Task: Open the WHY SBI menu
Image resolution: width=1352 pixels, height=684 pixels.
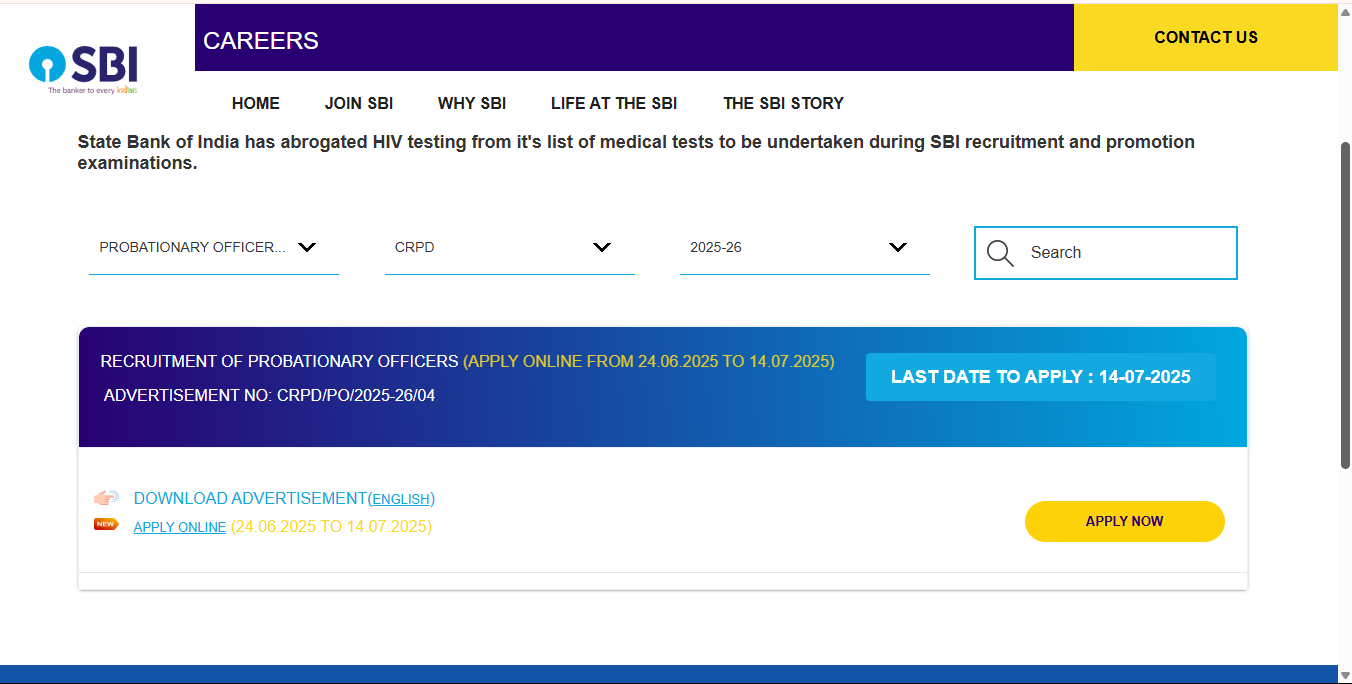Action: [x=472, y=103]
